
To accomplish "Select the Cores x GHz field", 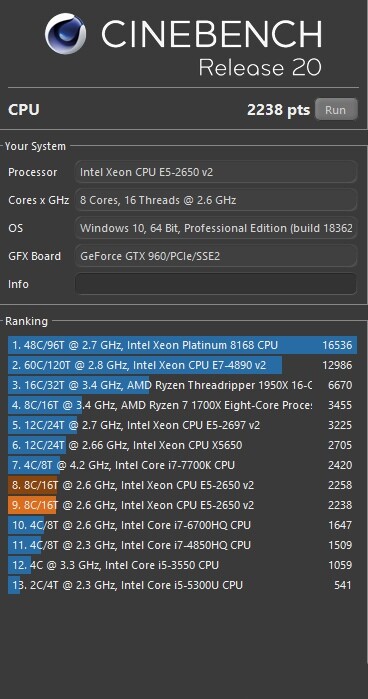I will (x=216, y=200).
